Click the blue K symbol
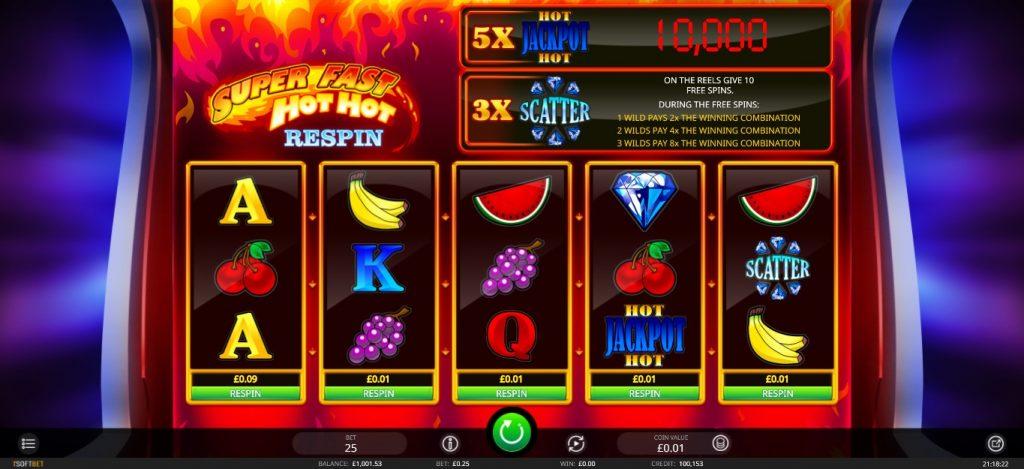 (378, 268)
